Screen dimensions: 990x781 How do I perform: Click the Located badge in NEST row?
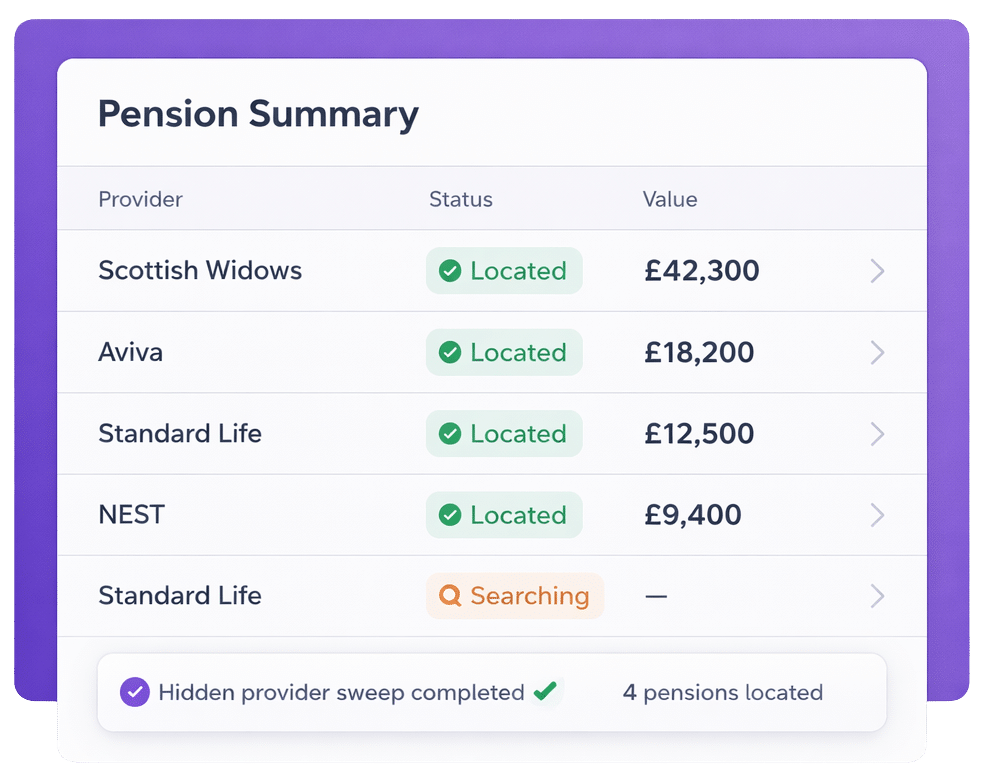(x=504, y=515)
